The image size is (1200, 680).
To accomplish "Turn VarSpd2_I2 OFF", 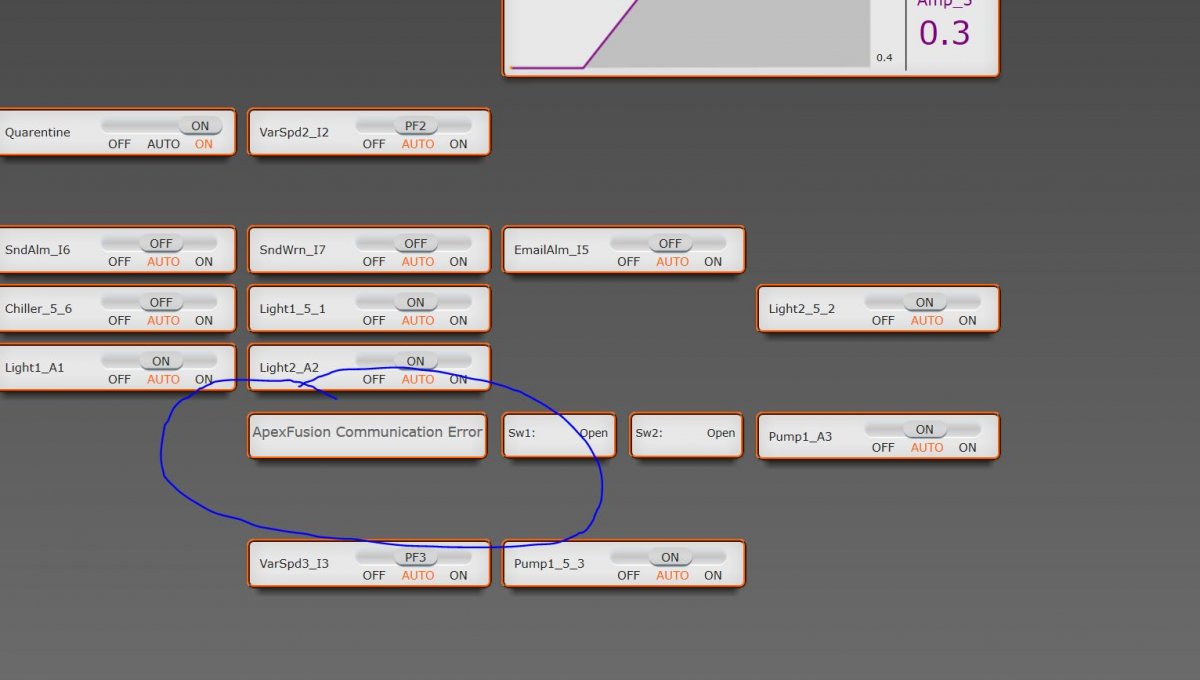I will pyautogui.click(x=374, y=144).
